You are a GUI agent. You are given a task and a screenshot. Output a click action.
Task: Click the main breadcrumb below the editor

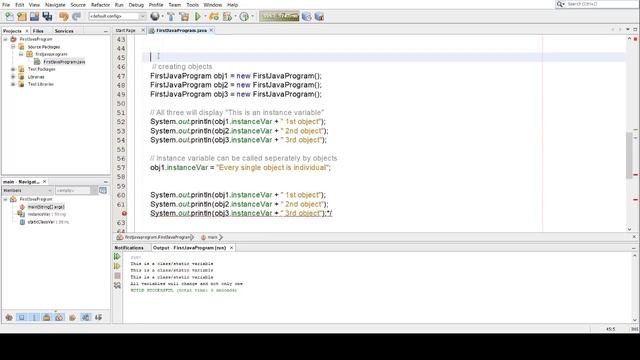click(x=212, y=237)
